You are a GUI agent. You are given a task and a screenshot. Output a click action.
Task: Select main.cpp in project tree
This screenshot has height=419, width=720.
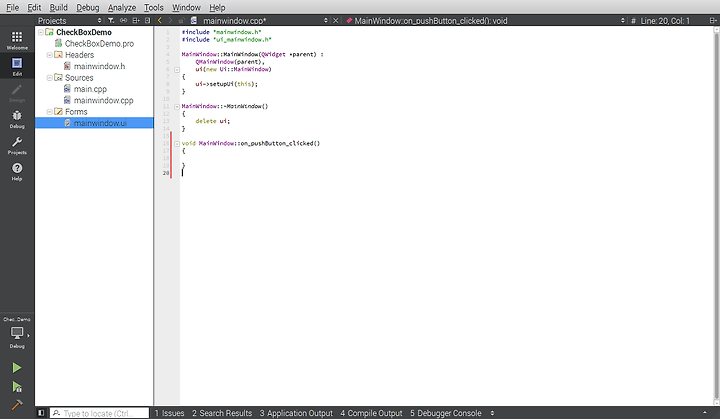90,89
